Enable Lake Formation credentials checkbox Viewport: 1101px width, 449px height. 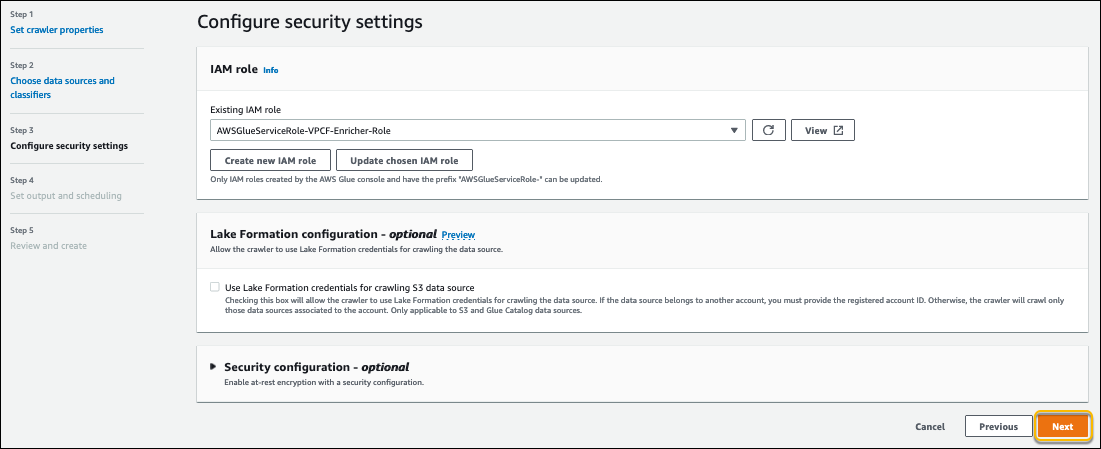[x=215, y=287]
